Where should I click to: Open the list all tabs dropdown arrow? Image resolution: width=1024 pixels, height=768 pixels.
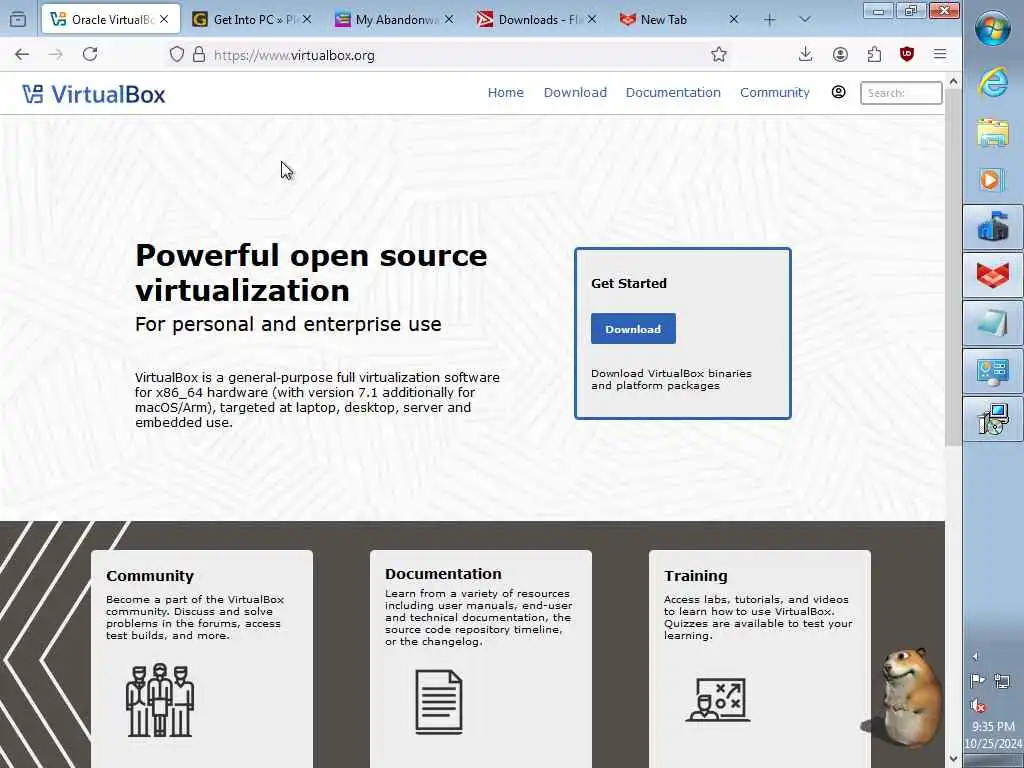point(805,20)
